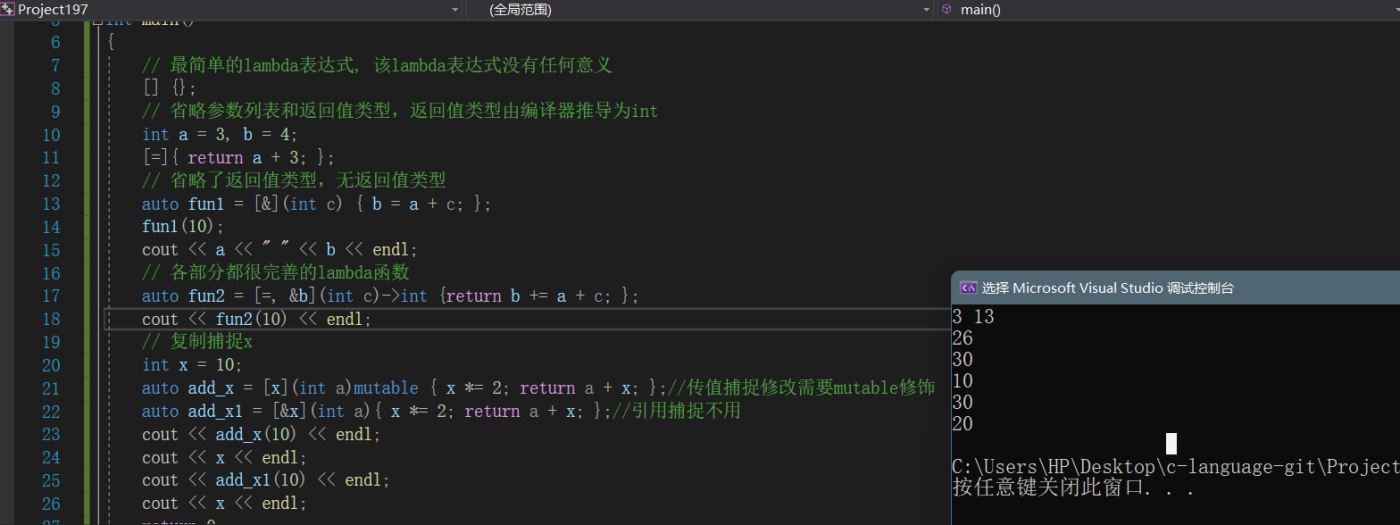This screenshot has width=1400, height=525.
Task: Click the auto fun2 lambda definition line
Action: (x=390, y=296)
